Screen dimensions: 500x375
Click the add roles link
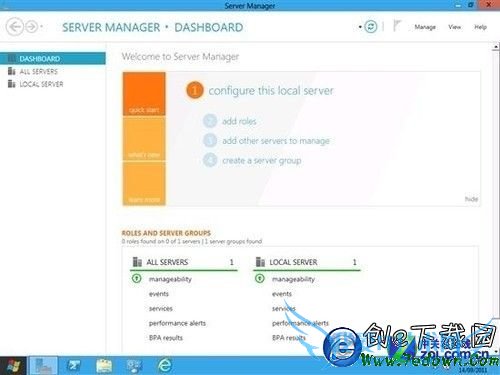pos(239,121)
